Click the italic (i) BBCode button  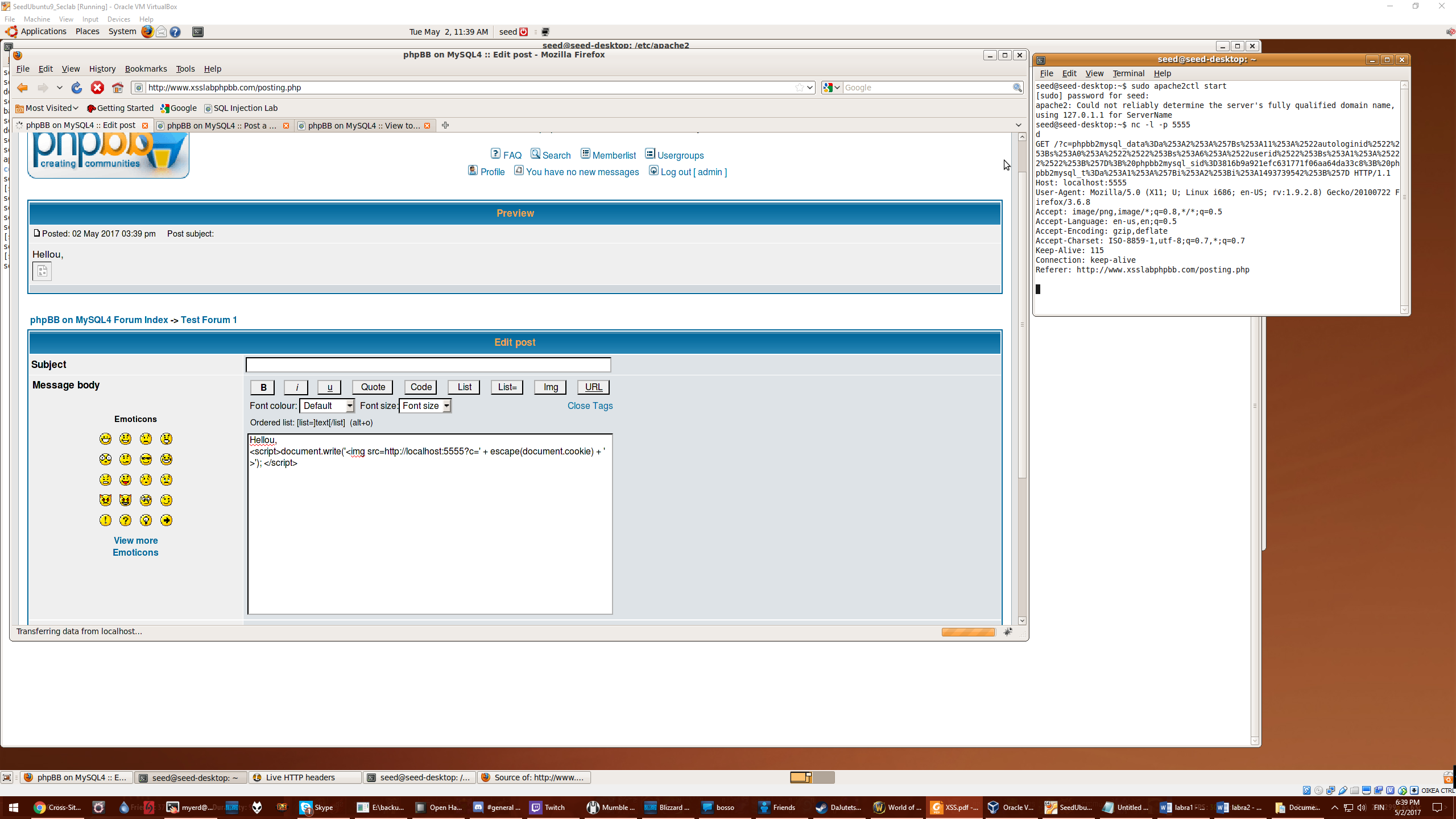tap(296, 387)
